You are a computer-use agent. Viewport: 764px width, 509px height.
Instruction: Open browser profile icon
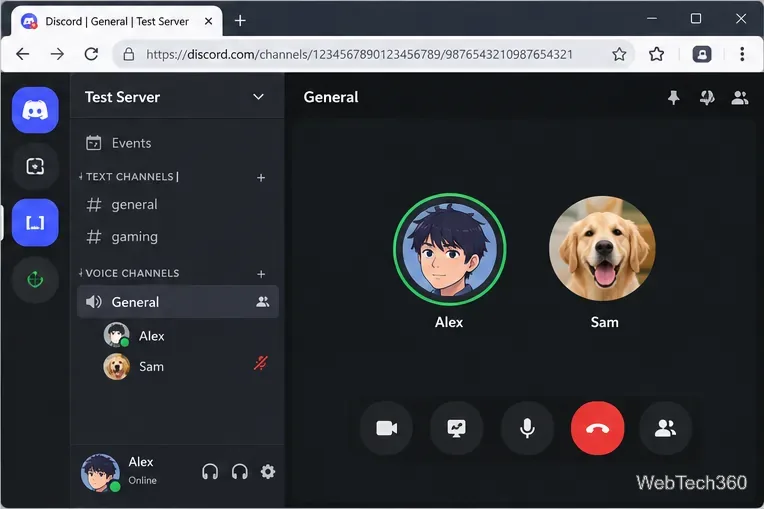click(x=702, y=54)
